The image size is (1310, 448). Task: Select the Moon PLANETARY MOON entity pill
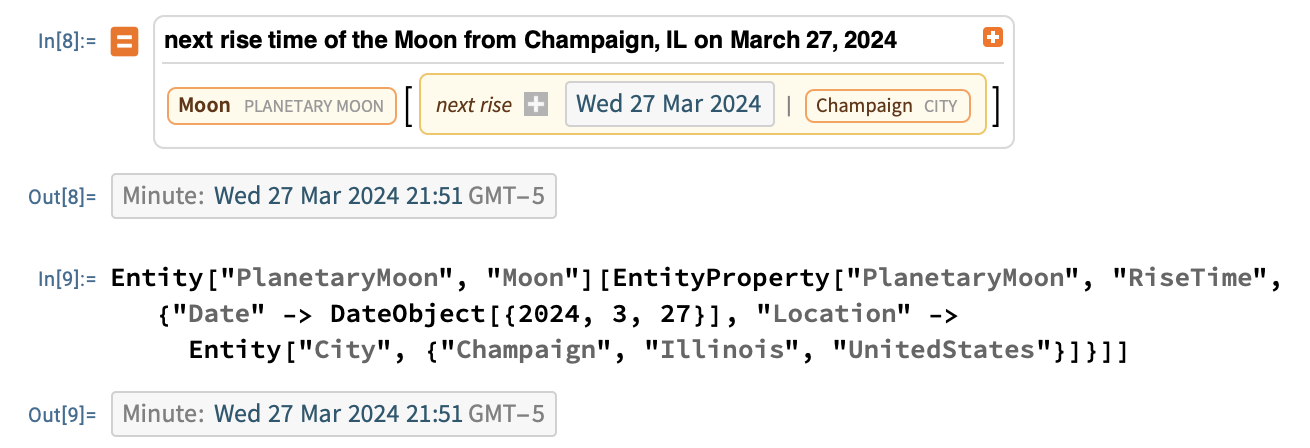point(282,105)
